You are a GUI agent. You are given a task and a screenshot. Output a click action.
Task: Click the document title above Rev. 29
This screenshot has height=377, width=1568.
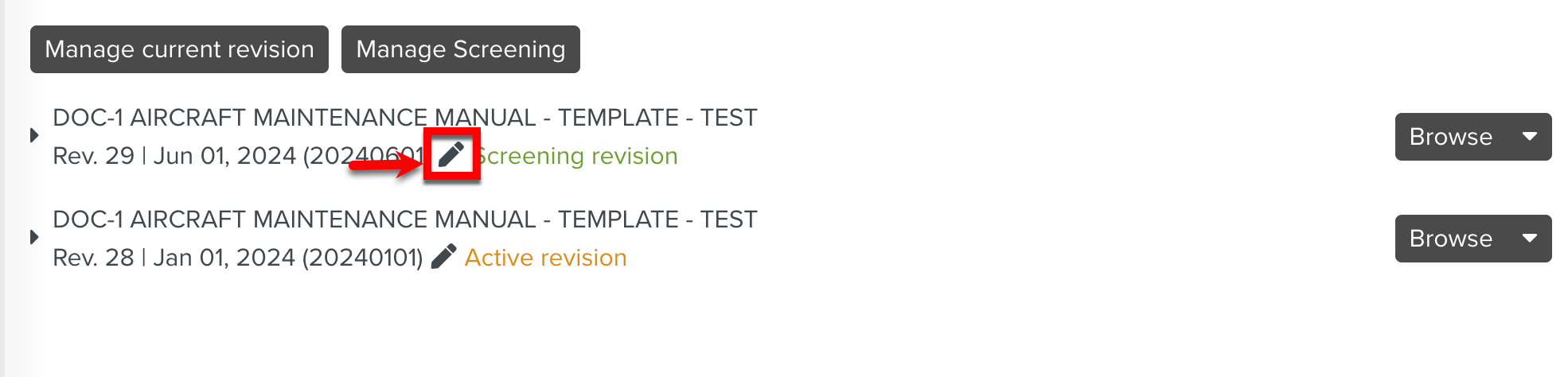[x=404, y=118]
